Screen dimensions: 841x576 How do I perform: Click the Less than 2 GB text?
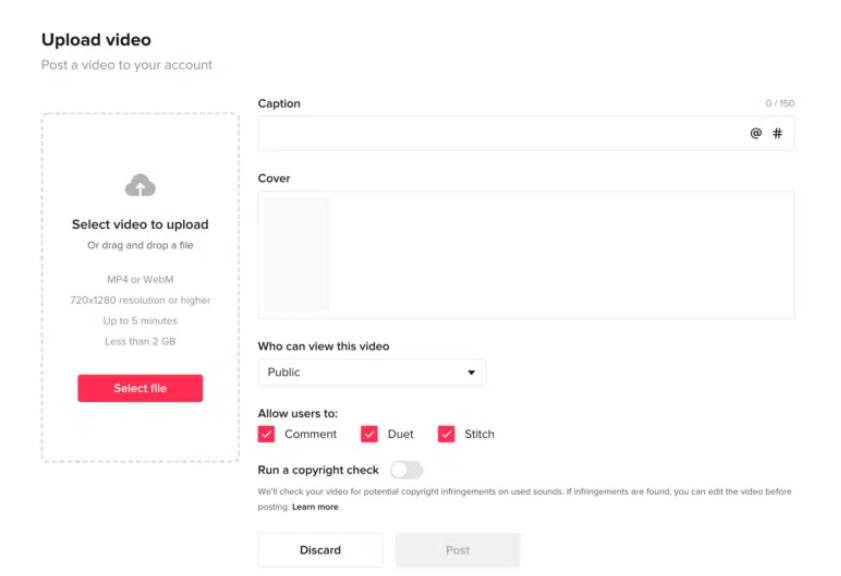point(140,342)
